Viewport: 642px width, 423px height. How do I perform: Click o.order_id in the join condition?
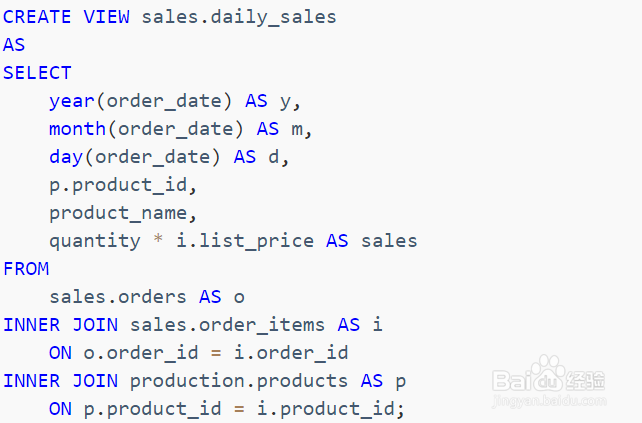pyautogui.click(x=141, y=353)
